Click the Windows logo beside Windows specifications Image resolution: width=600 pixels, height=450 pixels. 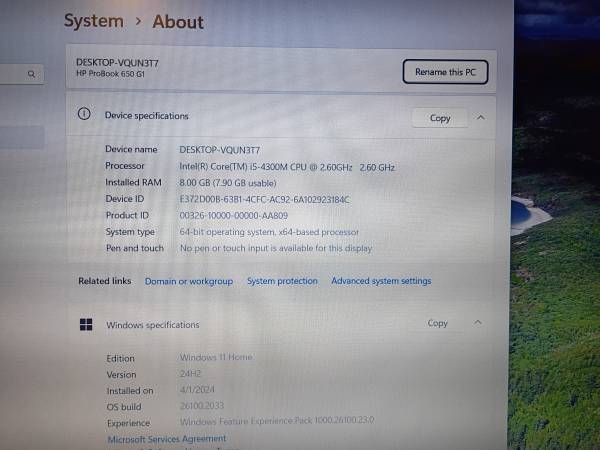click(x=86, y=324)
